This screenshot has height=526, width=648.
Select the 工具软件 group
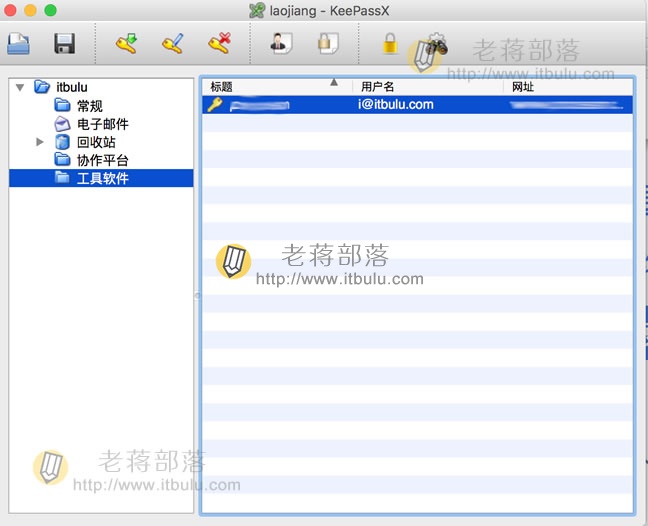101,178
